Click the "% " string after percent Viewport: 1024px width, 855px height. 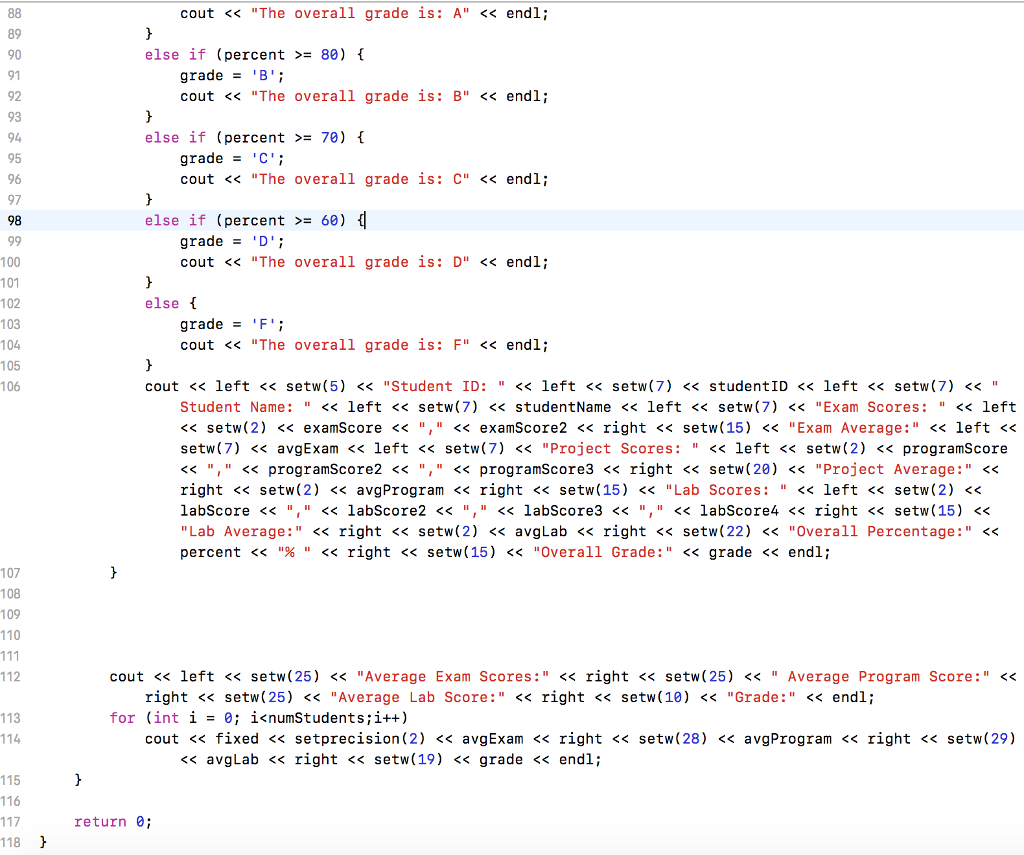pyautogui.click(x=294, y=553)
